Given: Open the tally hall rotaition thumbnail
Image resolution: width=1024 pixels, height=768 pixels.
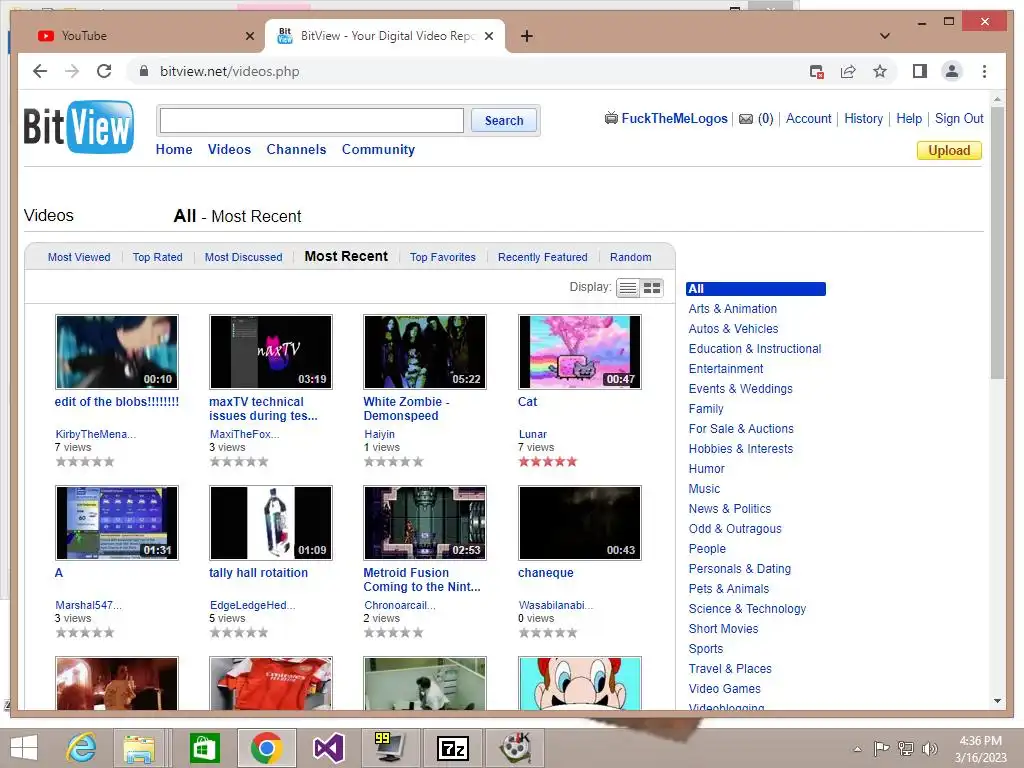Looking at the screenshot, I should click(x=270, y=523).
